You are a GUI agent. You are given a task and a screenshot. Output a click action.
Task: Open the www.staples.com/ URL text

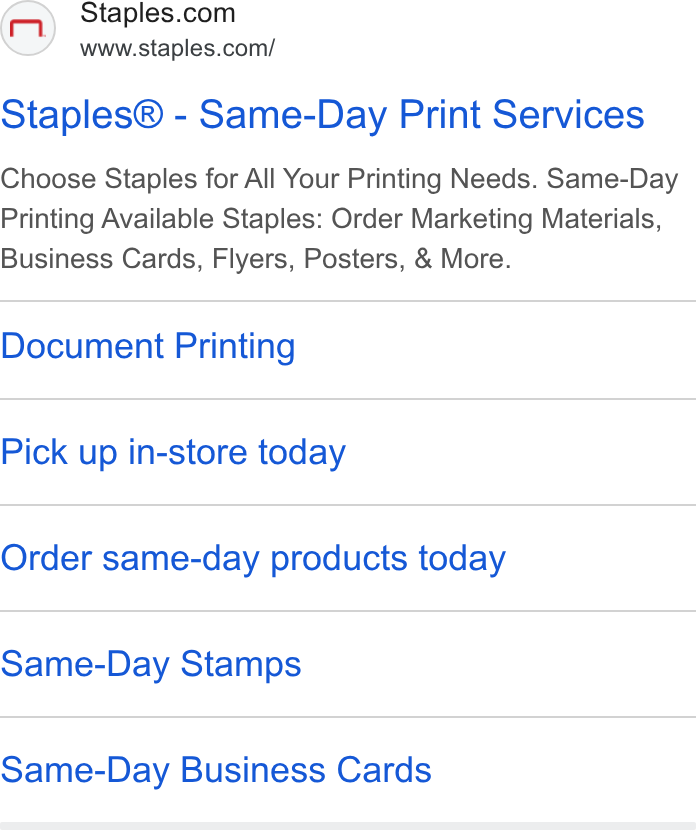(x=177, y=49)
